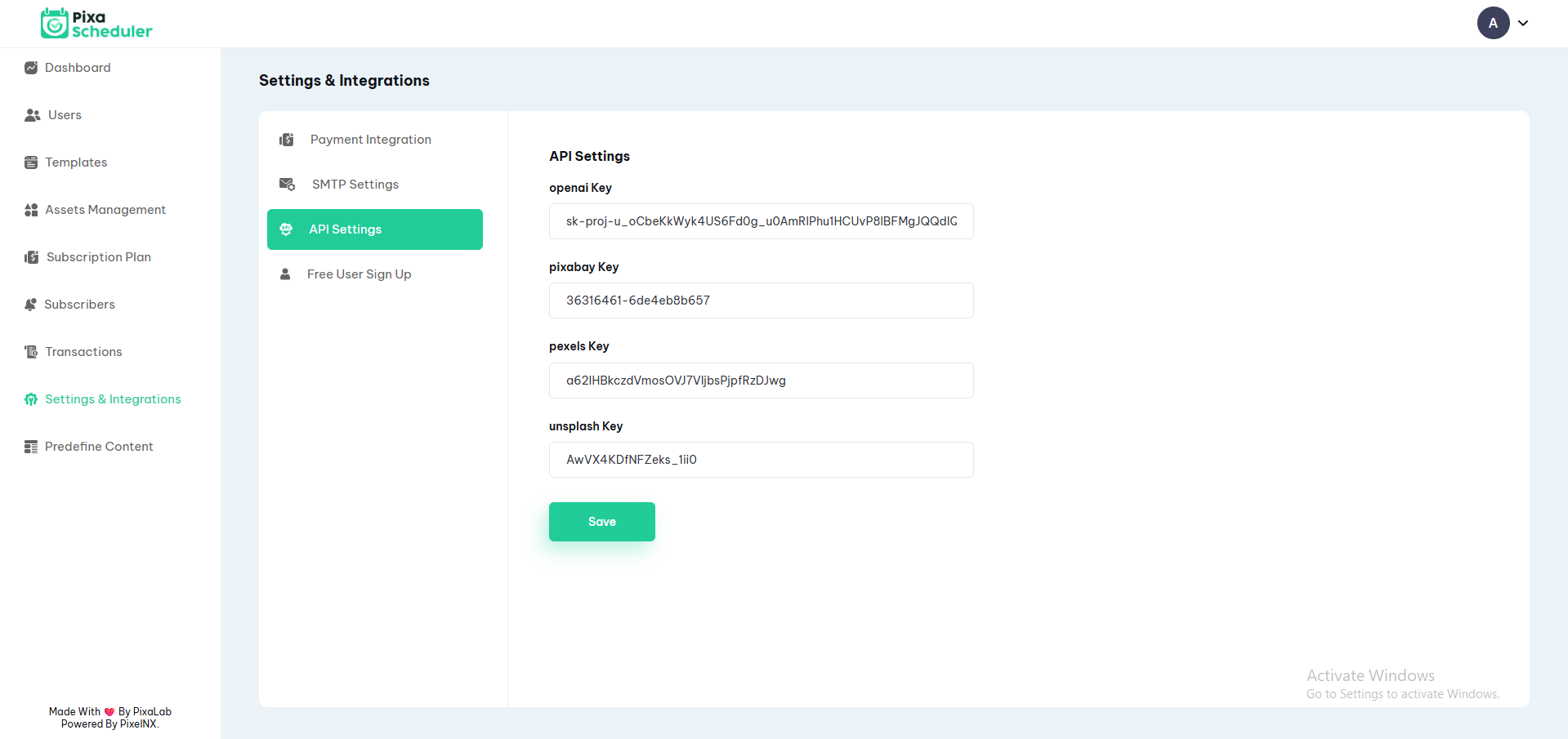Click the Predefine Content icon
1568x739 pixels.
click(31, 447)
